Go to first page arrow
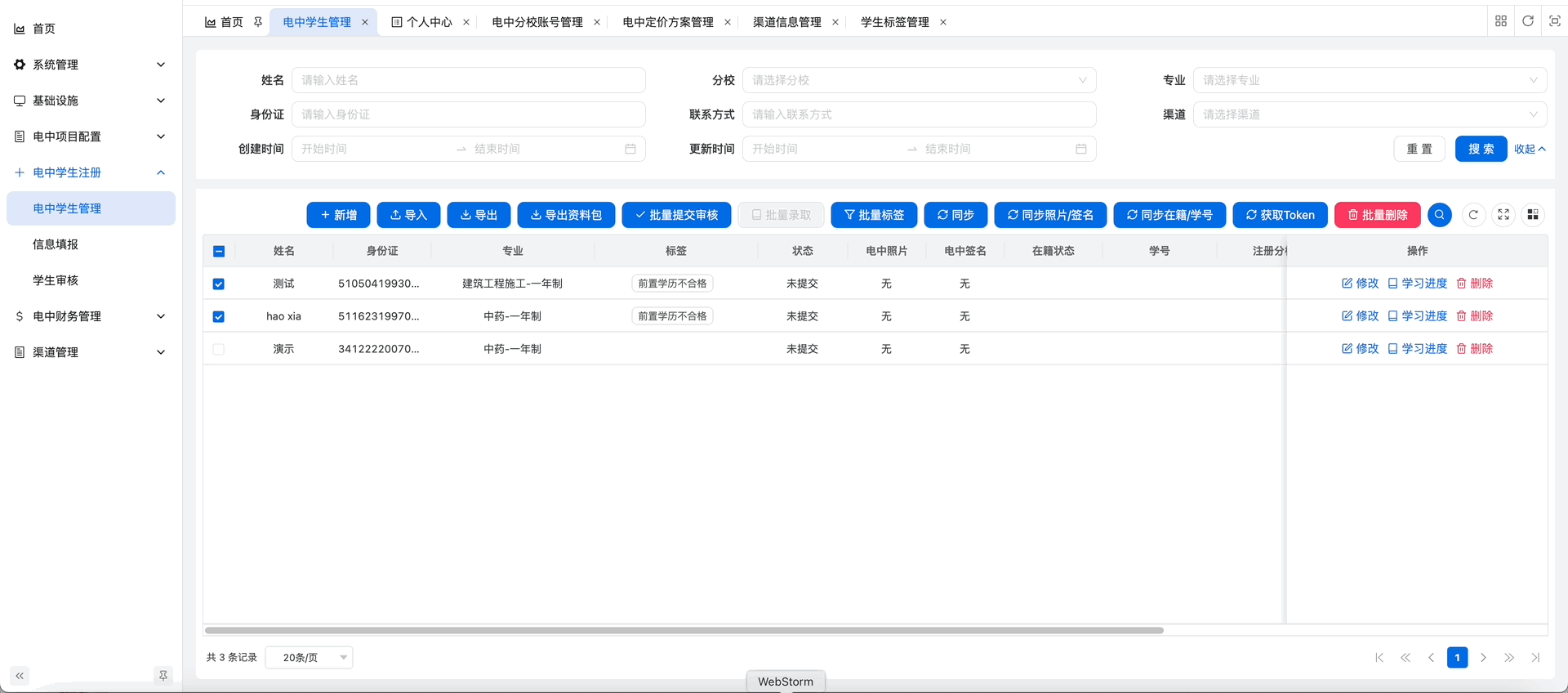The height and width of the screenshot is (693, 1568). point(1379,658)
